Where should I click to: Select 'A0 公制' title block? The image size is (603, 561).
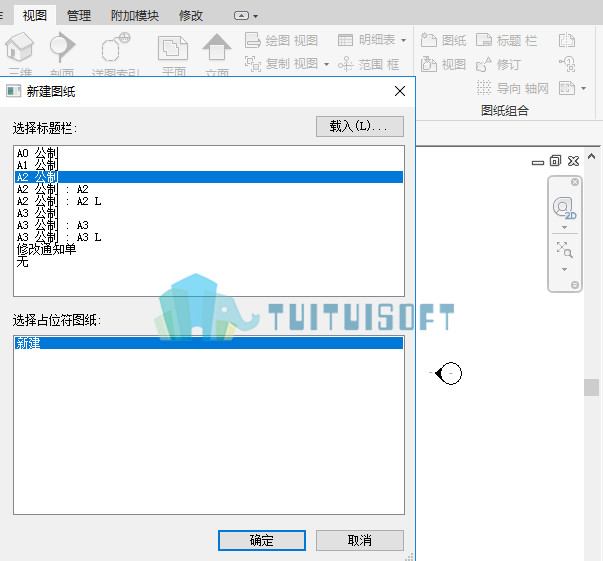click(209, 153)
